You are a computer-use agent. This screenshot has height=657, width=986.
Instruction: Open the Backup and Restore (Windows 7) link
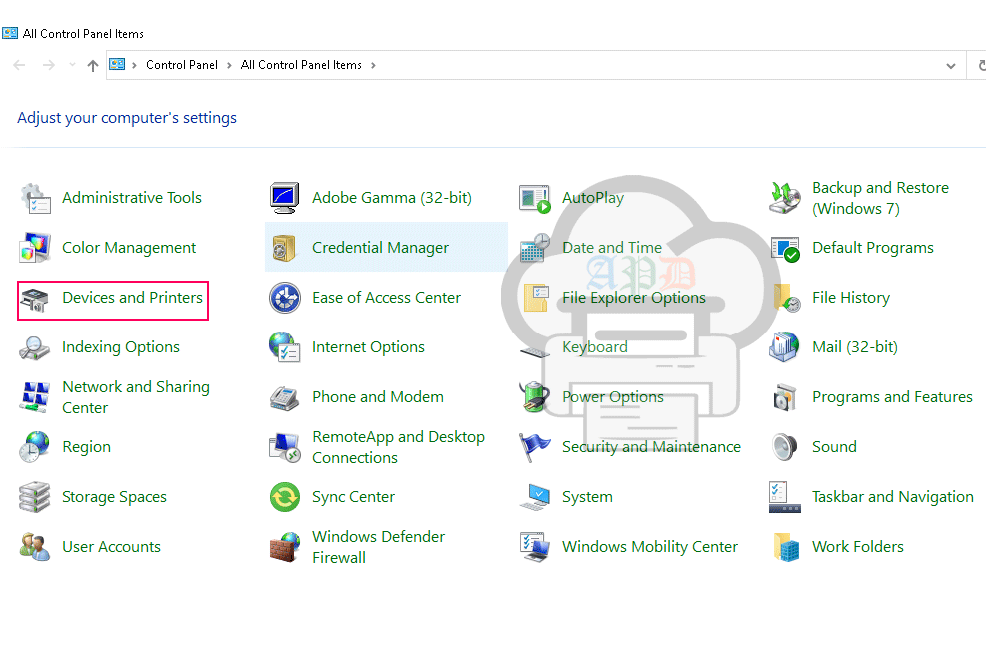coord(880,198)
